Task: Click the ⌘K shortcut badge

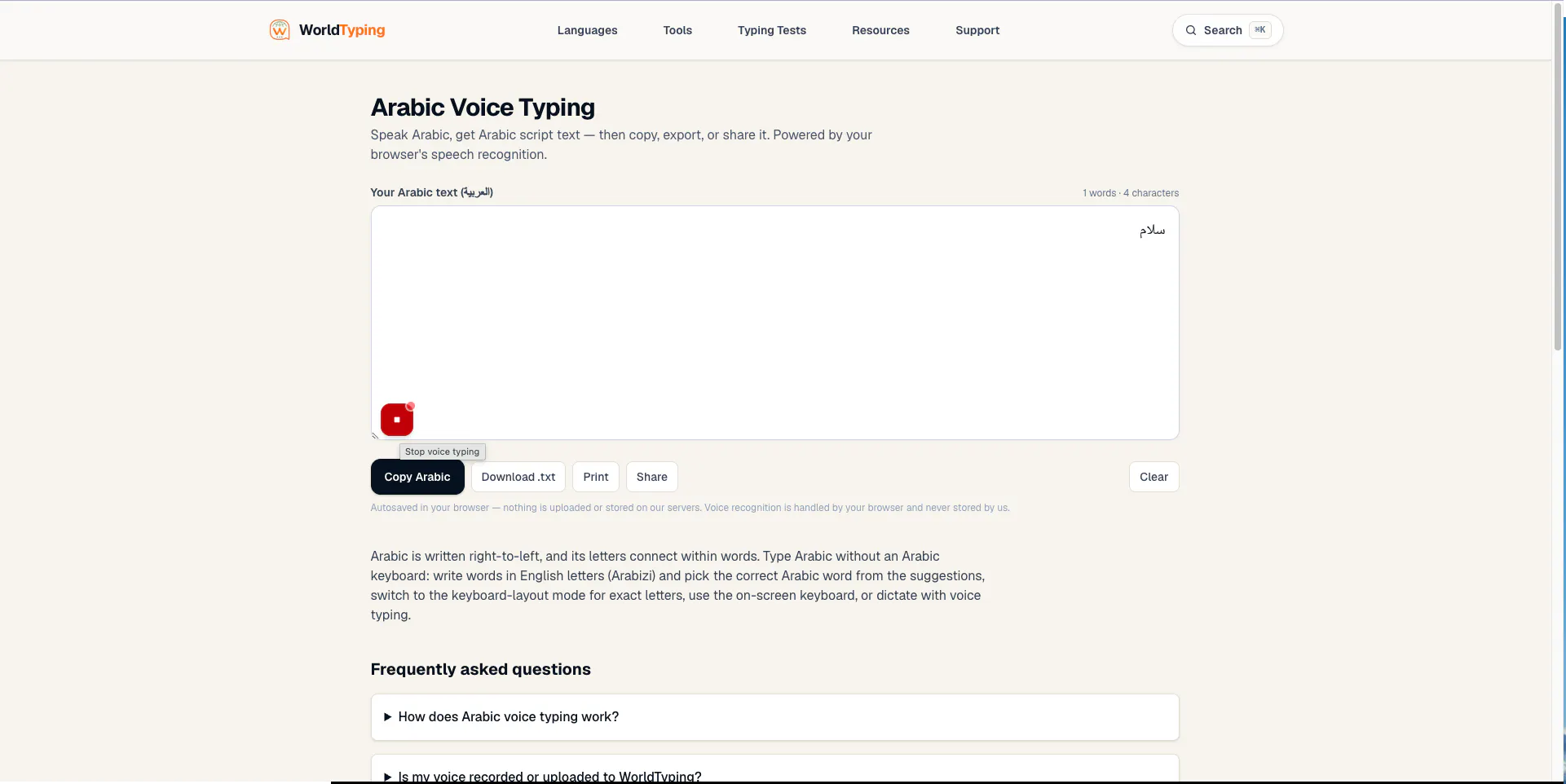Action: 1260,30
